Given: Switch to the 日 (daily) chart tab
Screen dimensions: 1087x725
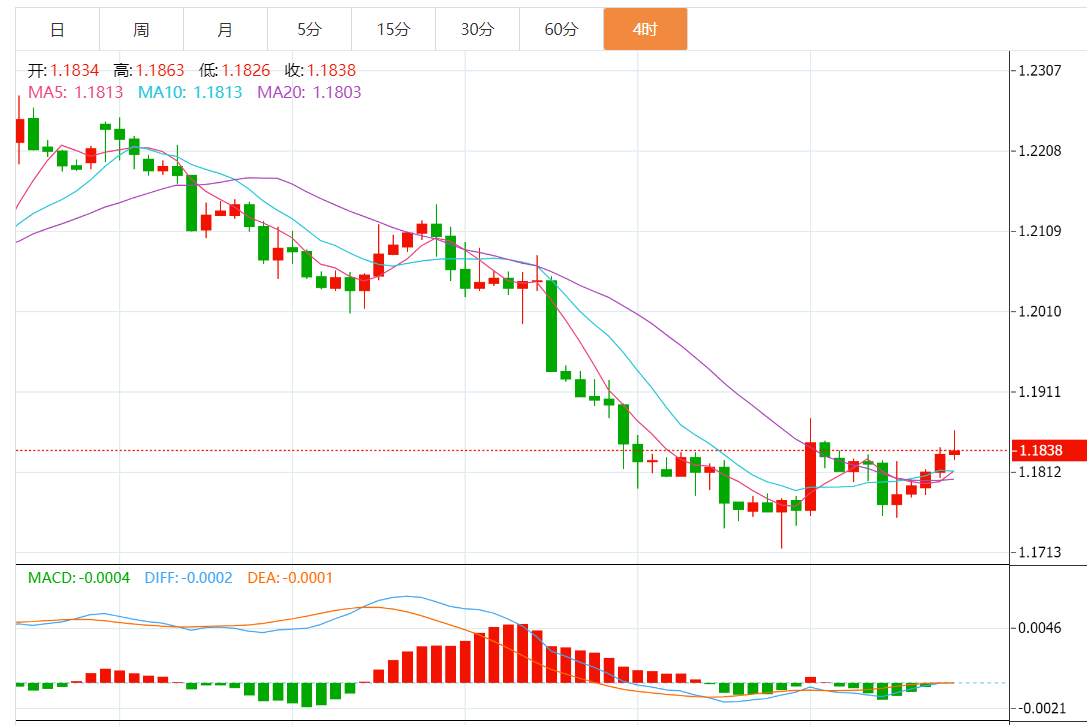Looking at the screenshot, I should 58,29.
